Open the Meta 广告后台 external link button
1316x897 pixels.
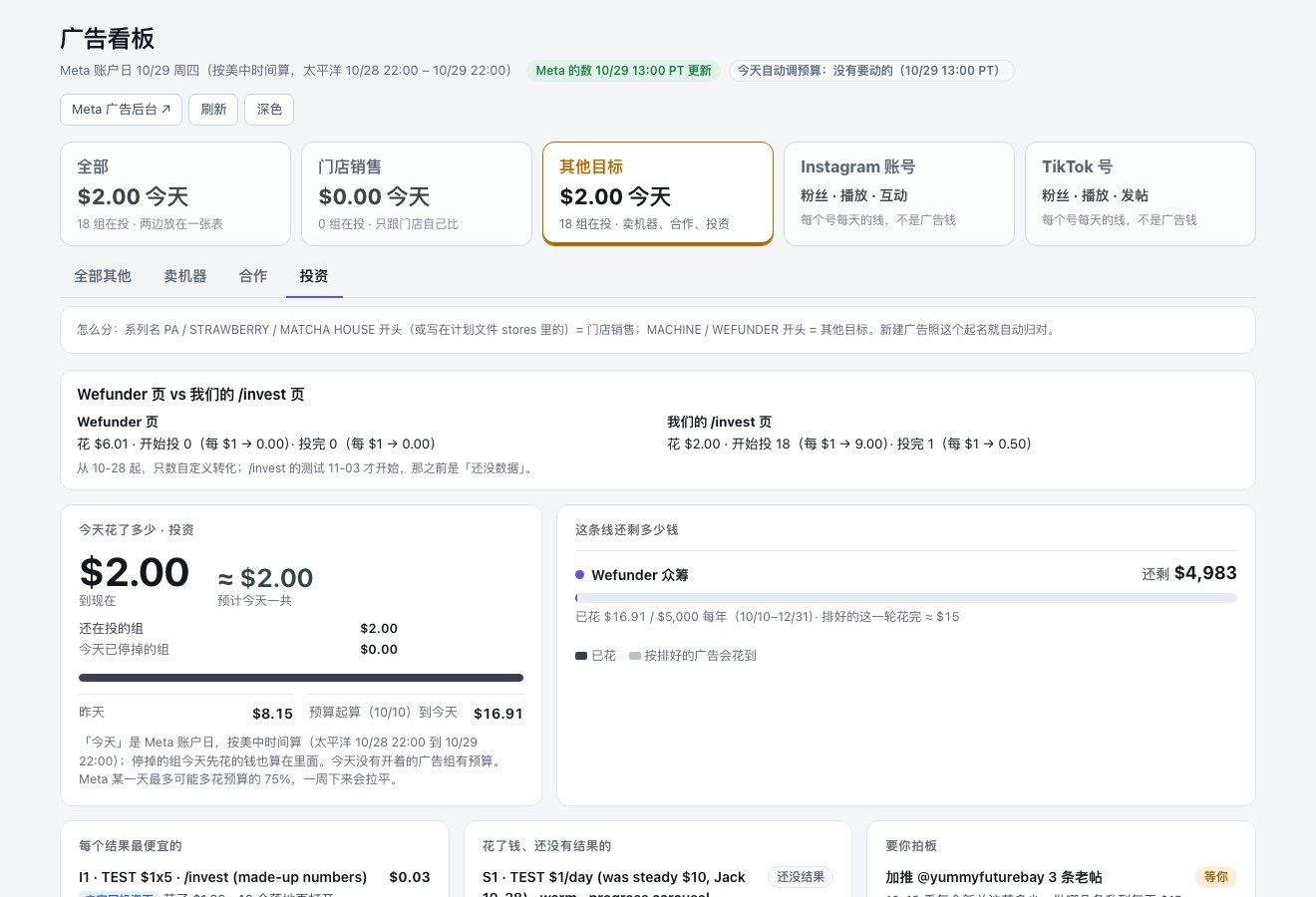point(121,110)
